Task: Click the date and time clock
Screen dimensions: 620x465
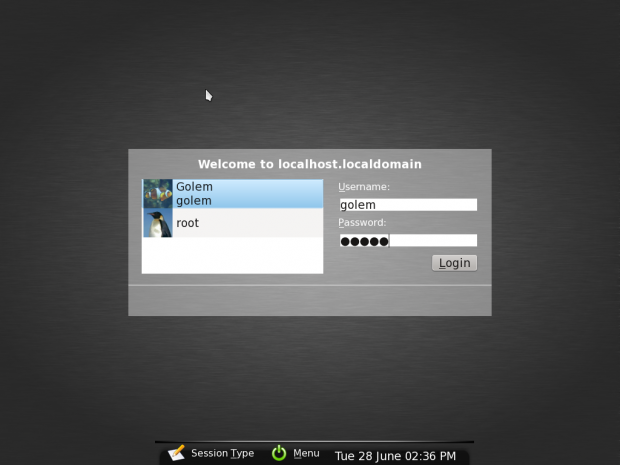Action: 395,456
